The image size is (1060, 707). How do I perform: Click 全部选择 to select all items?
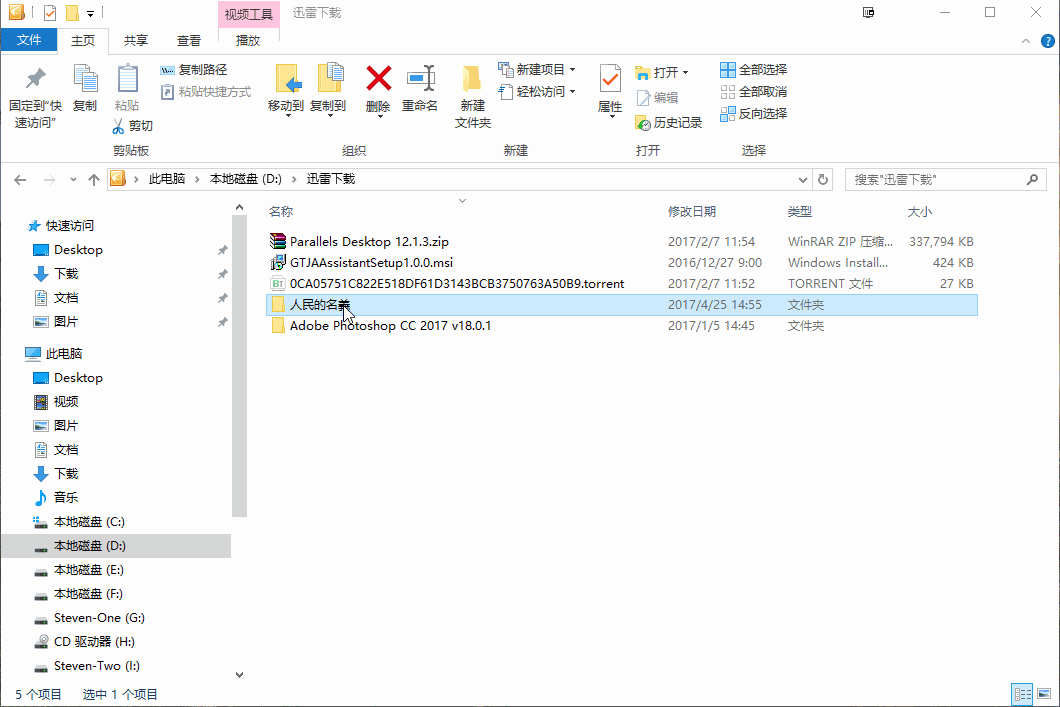click(x=752, y=68)
